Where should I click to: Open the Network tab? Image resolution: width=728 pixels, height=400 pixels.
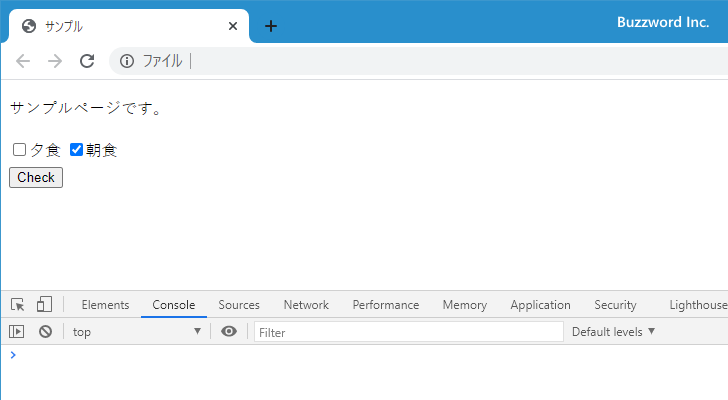(x=306, y=305)
